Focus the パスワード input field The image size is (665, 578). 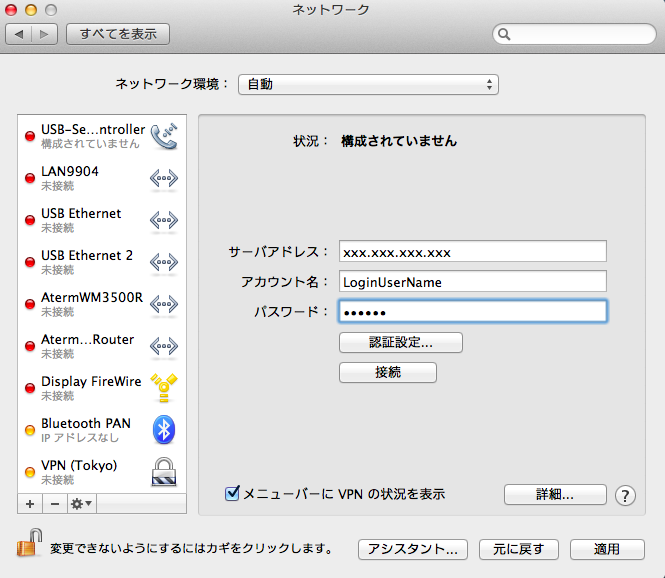pyautogui.click(x=473, y=311)
